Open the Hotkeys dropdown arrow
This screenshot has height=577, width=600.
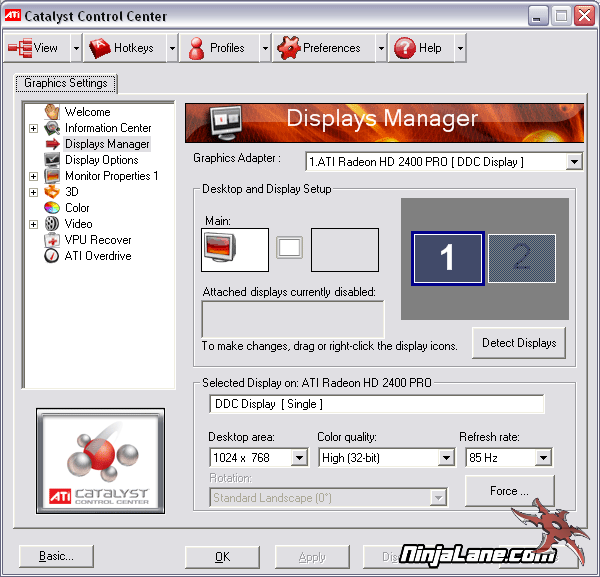tap(172, 48)
